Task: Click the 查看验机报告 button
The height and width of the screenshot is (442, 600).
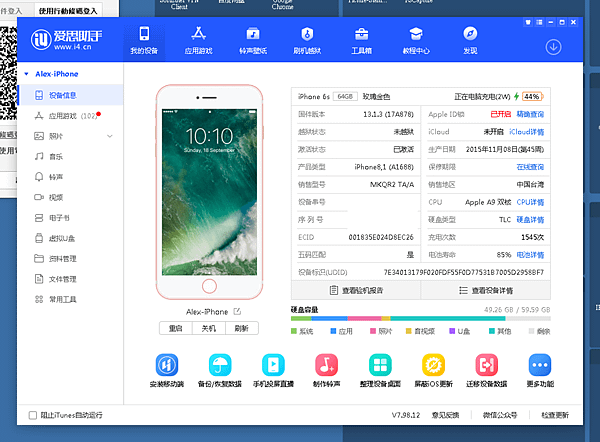Action: 356,290
